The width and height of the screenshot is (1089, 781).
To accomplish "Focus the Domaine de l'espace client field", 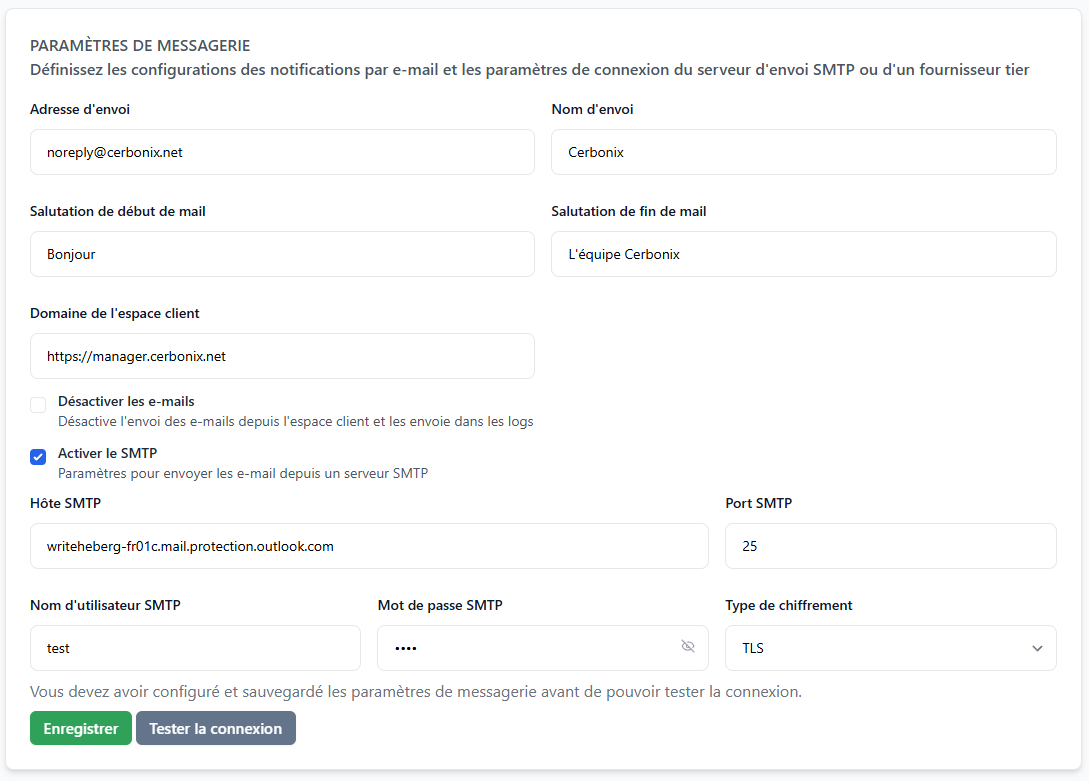I will [282, 356].
